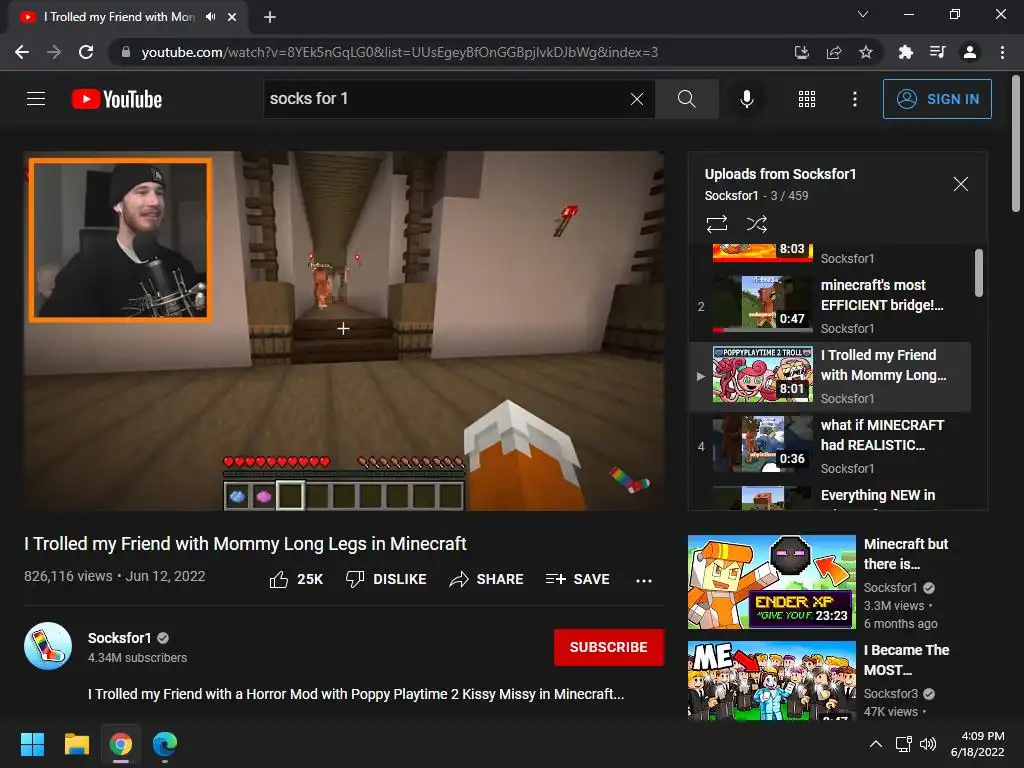Expand the video description text

(x=356, y=694)
